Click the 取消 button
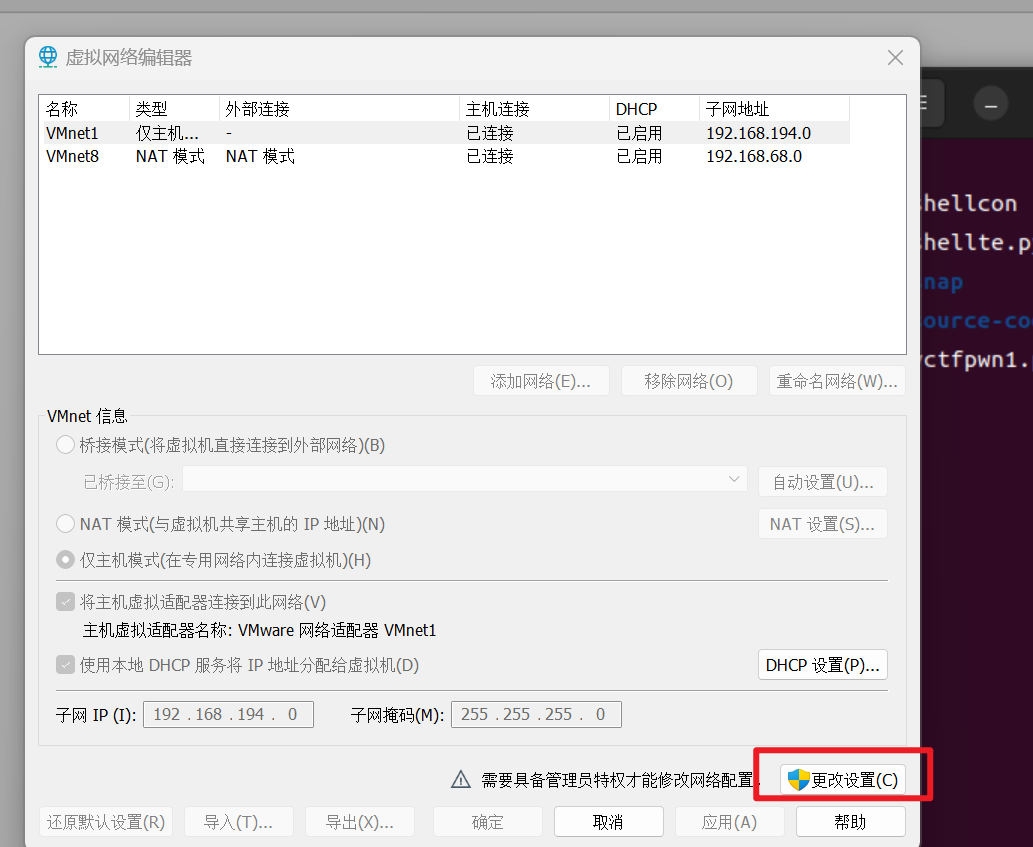 [x=608, y=821]
